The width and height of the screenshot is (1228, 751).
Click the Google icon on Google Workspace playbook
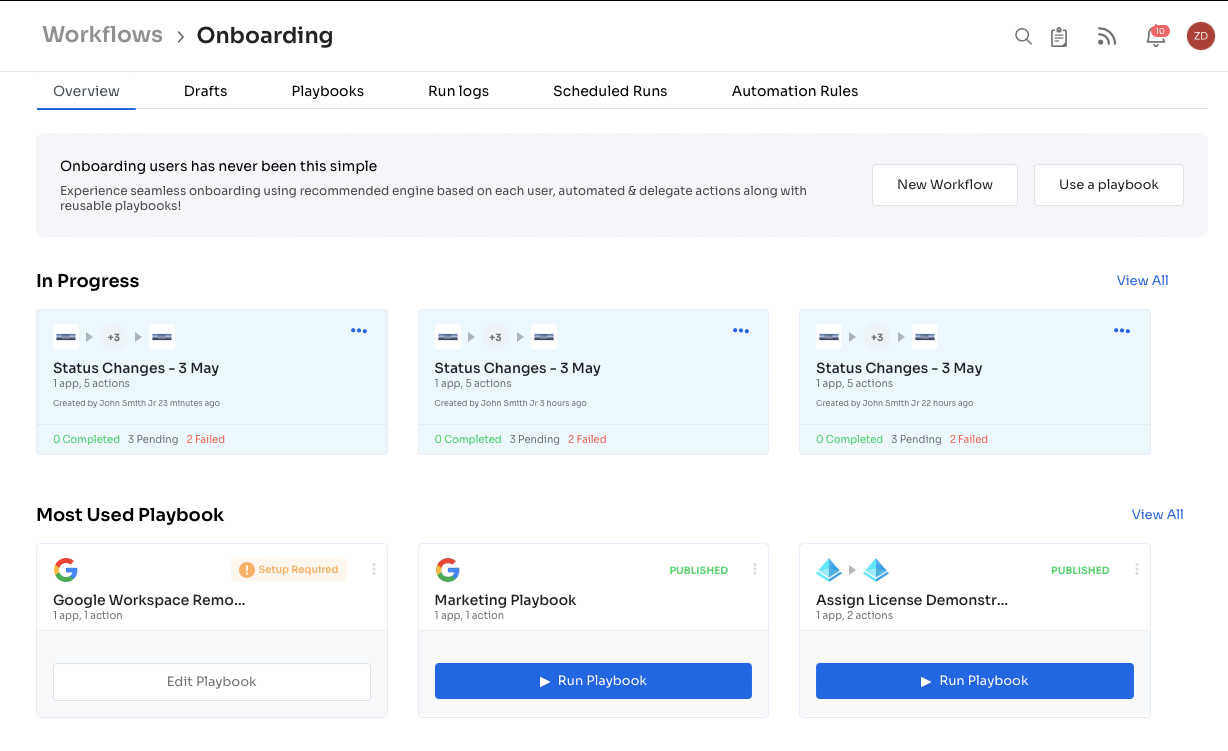tap(66, 569)
